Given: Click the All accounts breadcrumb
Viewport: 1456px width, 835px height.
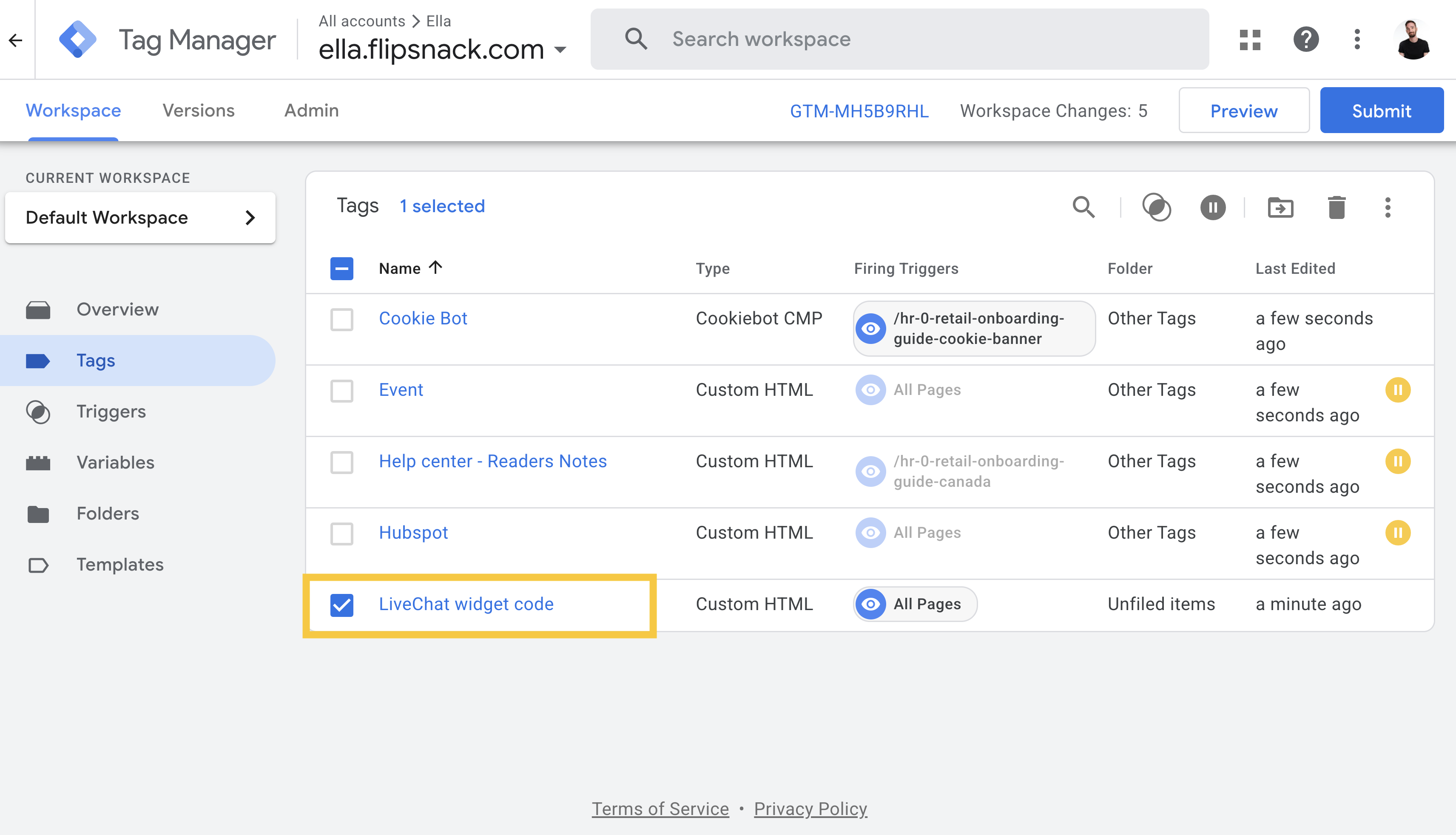Looking at the screenshot, I should pyautogui.click(x=362, y=21).
